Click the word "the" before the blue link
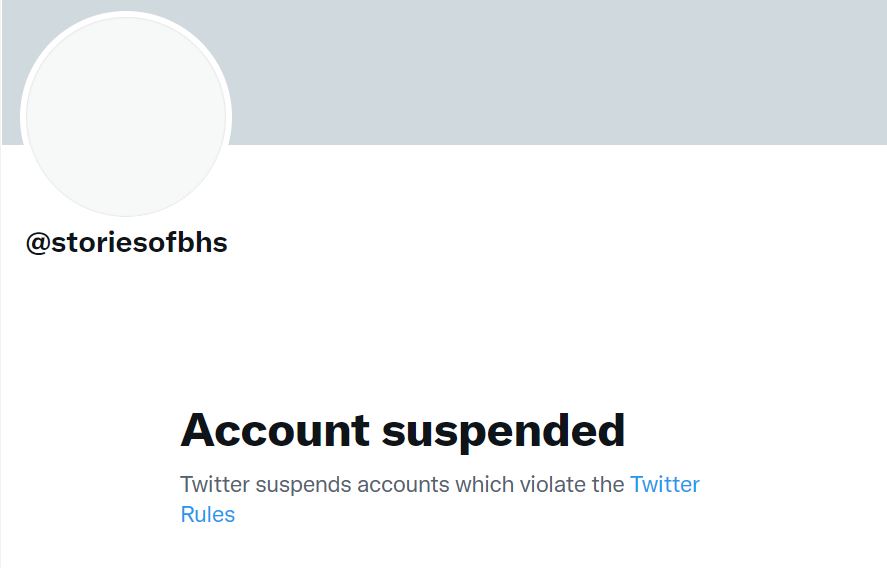This screenshot has height=568, width=887. 607,485
